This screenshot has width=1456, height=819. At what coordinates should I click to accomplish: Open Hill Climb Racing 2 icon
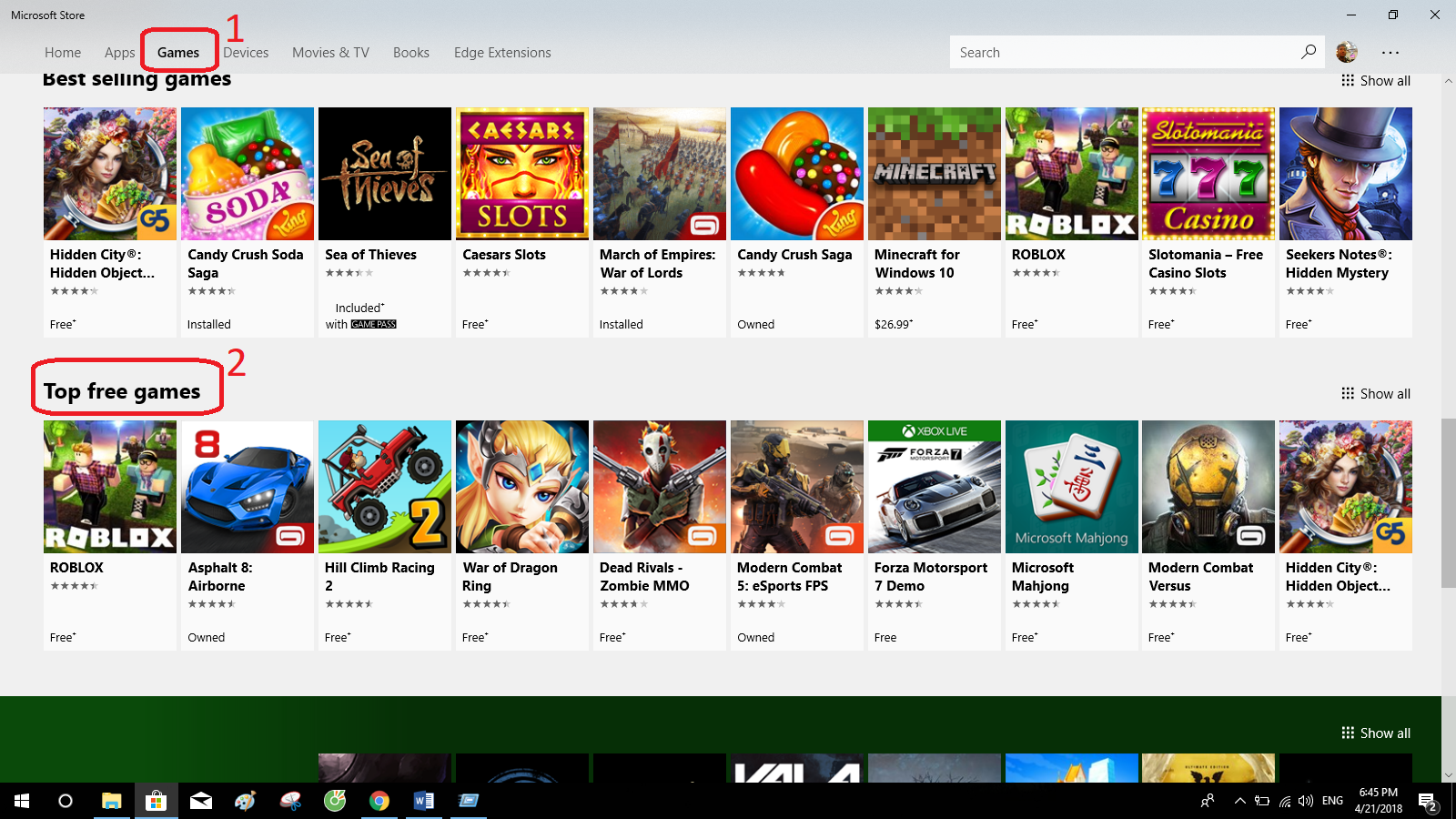385,487
